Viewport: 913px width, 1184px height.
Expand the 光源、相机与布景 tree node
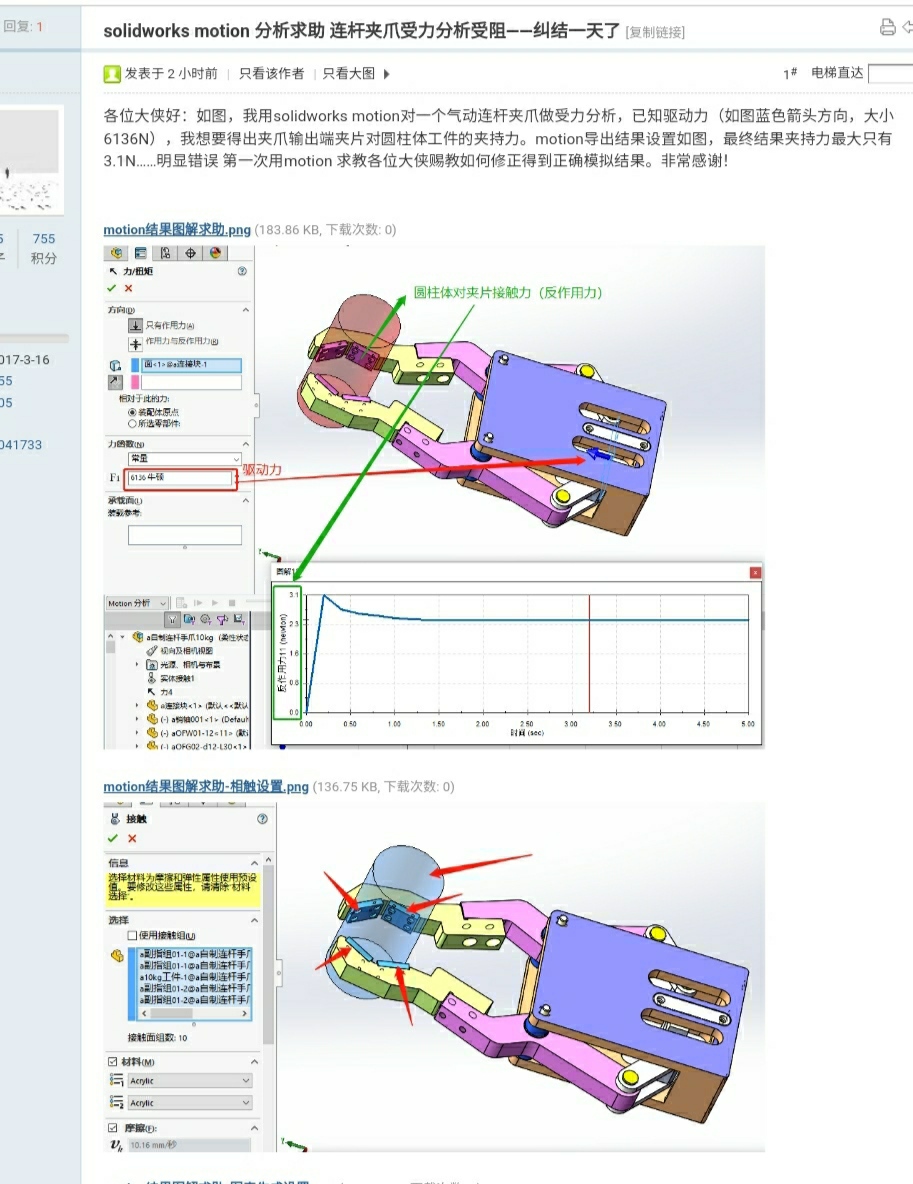137,664
